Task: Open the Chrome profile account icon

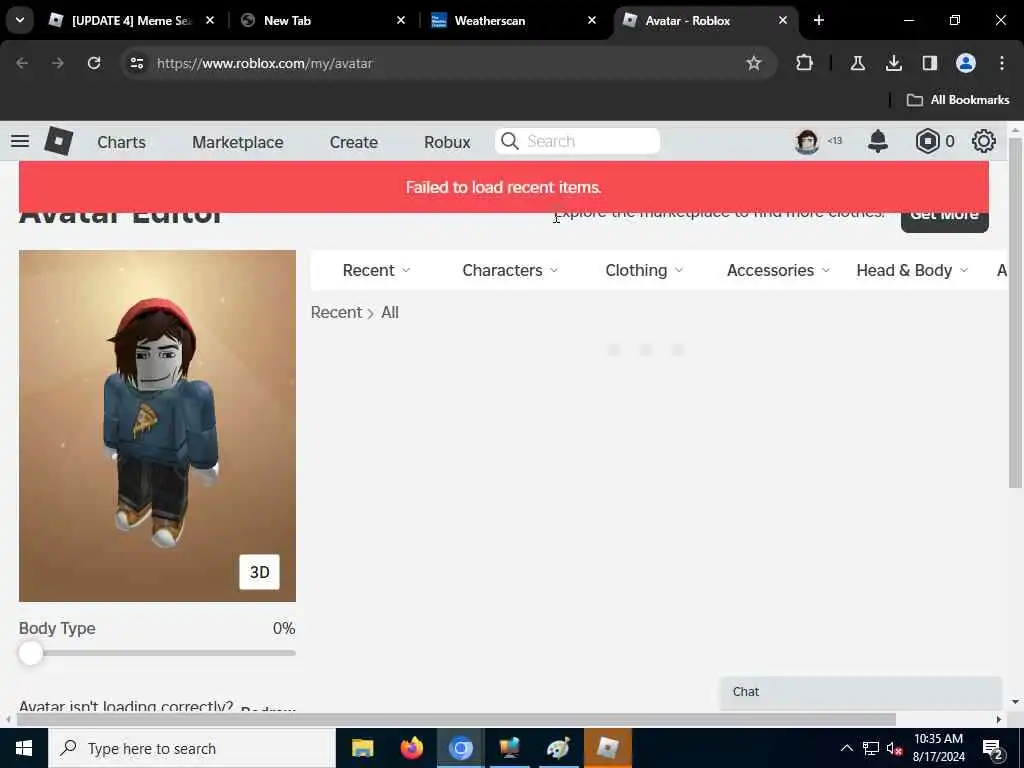Action: [966, 63]
